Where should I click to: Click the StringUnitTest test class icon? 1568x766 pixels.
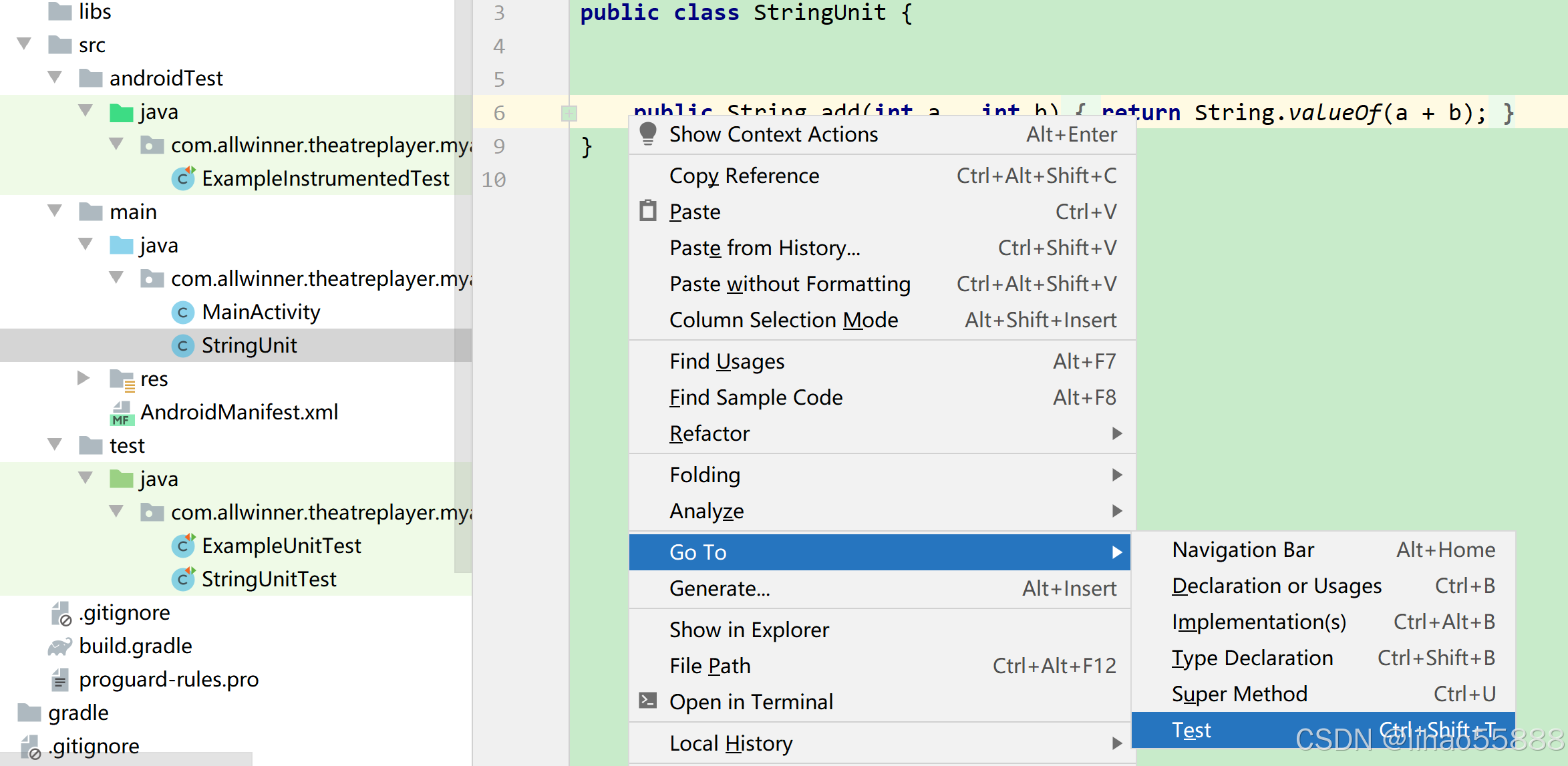pos(182,579)
